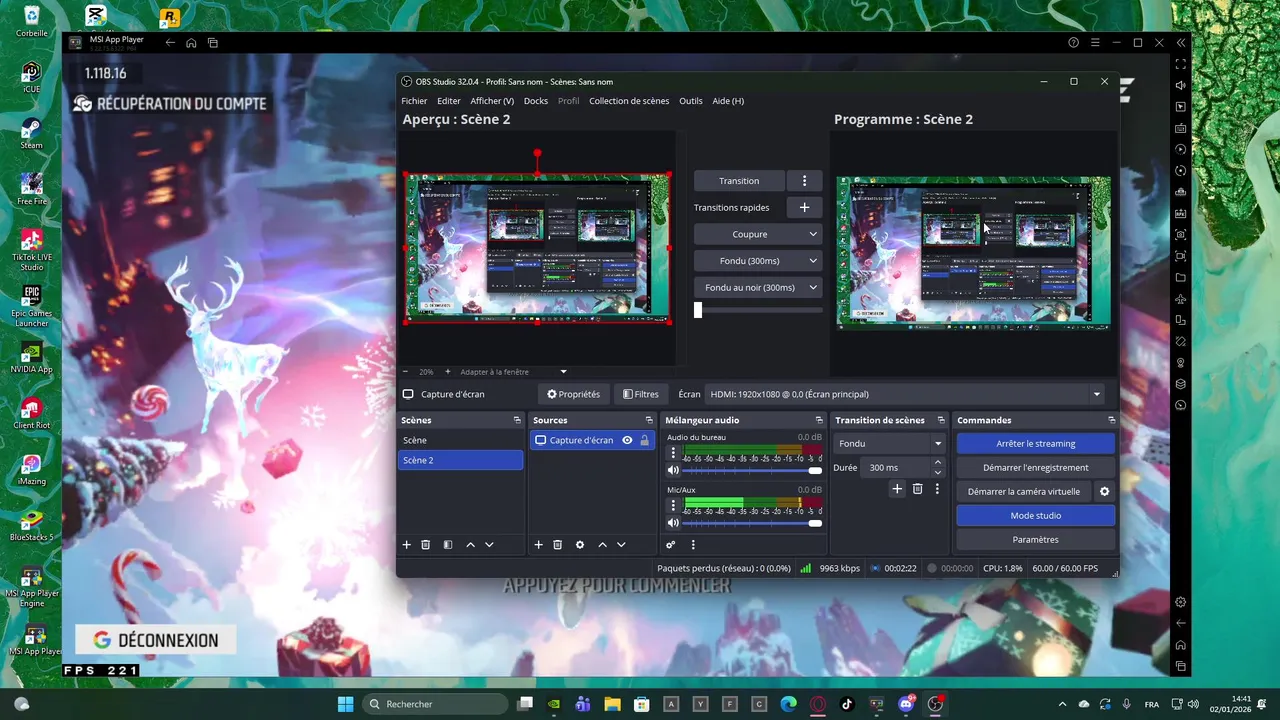Increase Durée value with up arrow
1280x720 pixels.
(x=937, y=462)
